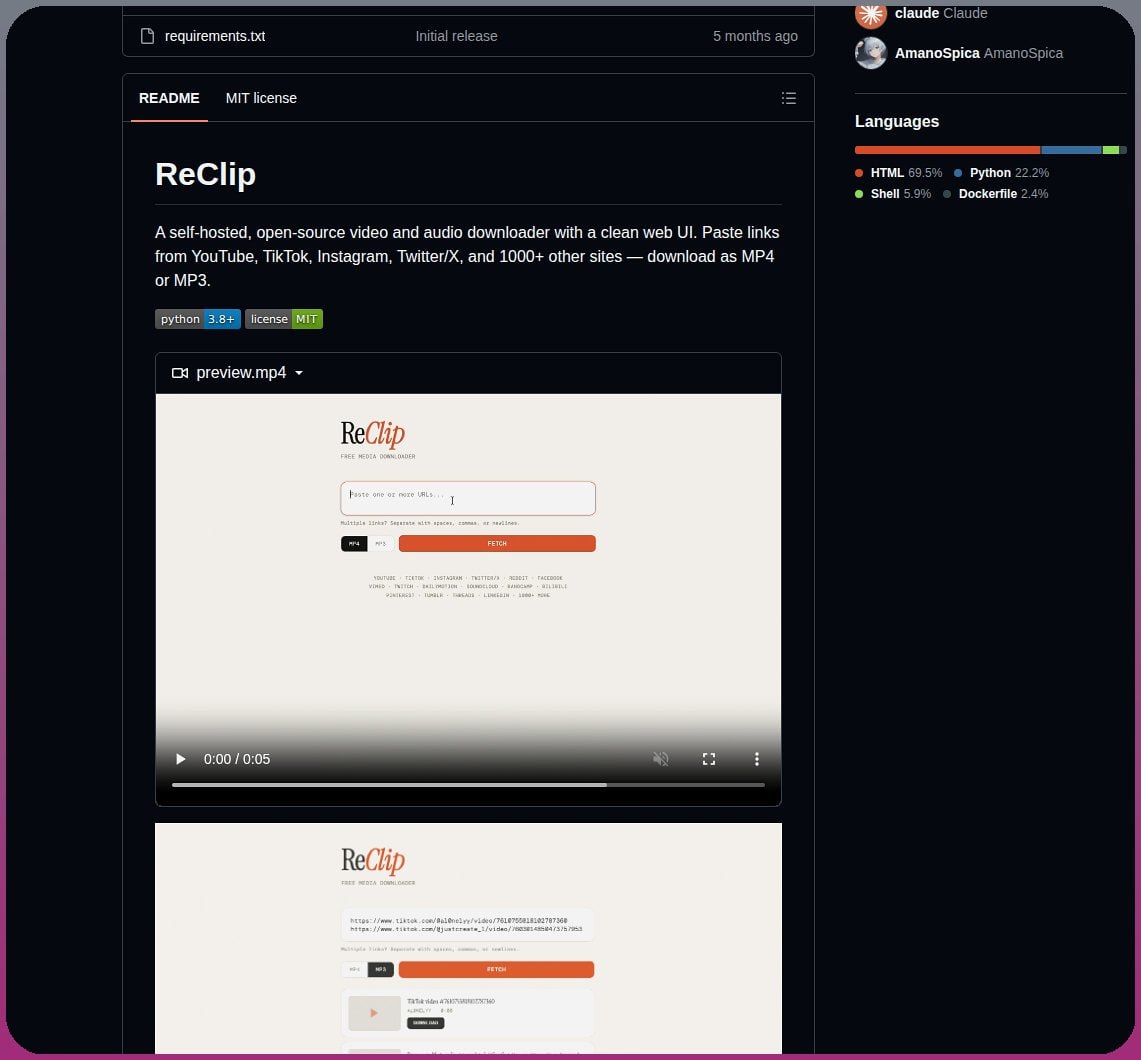Click the ReClip README heading
The image size is (1141, 1060).
pyautogui.click(x=205, y=174)
